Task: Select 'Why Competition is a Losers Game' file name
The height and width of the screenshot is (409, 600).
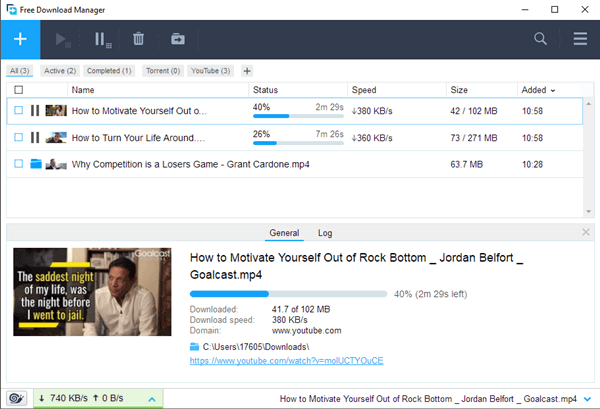Action: click(x=191, y=164)
